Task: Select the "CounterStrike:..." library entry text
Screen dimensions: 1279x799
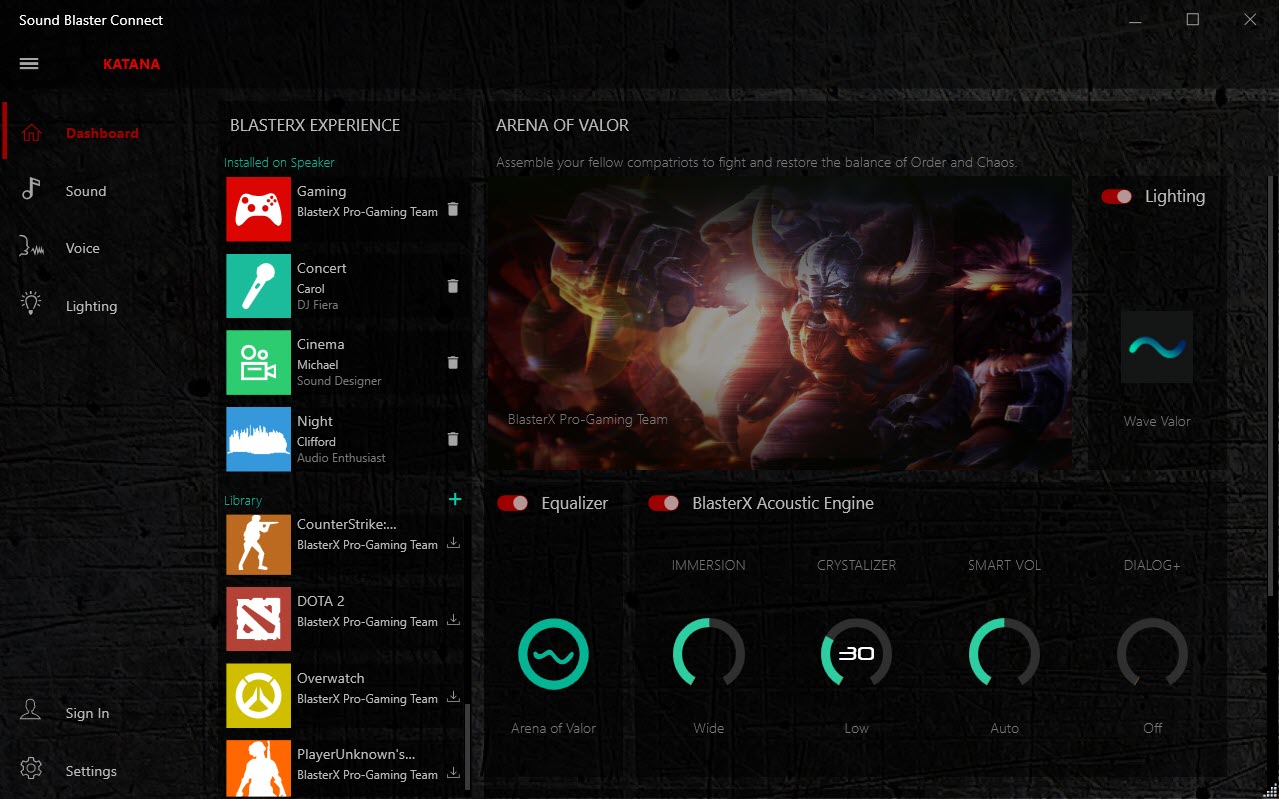Action: (x=347, y=524)
